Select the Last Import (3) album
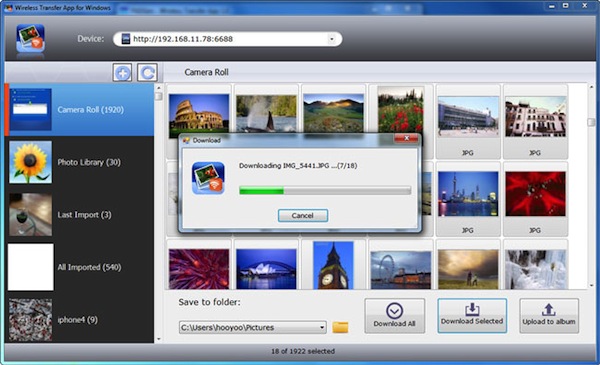This screenshot has width=600, height=365. (x=80, y=215)
